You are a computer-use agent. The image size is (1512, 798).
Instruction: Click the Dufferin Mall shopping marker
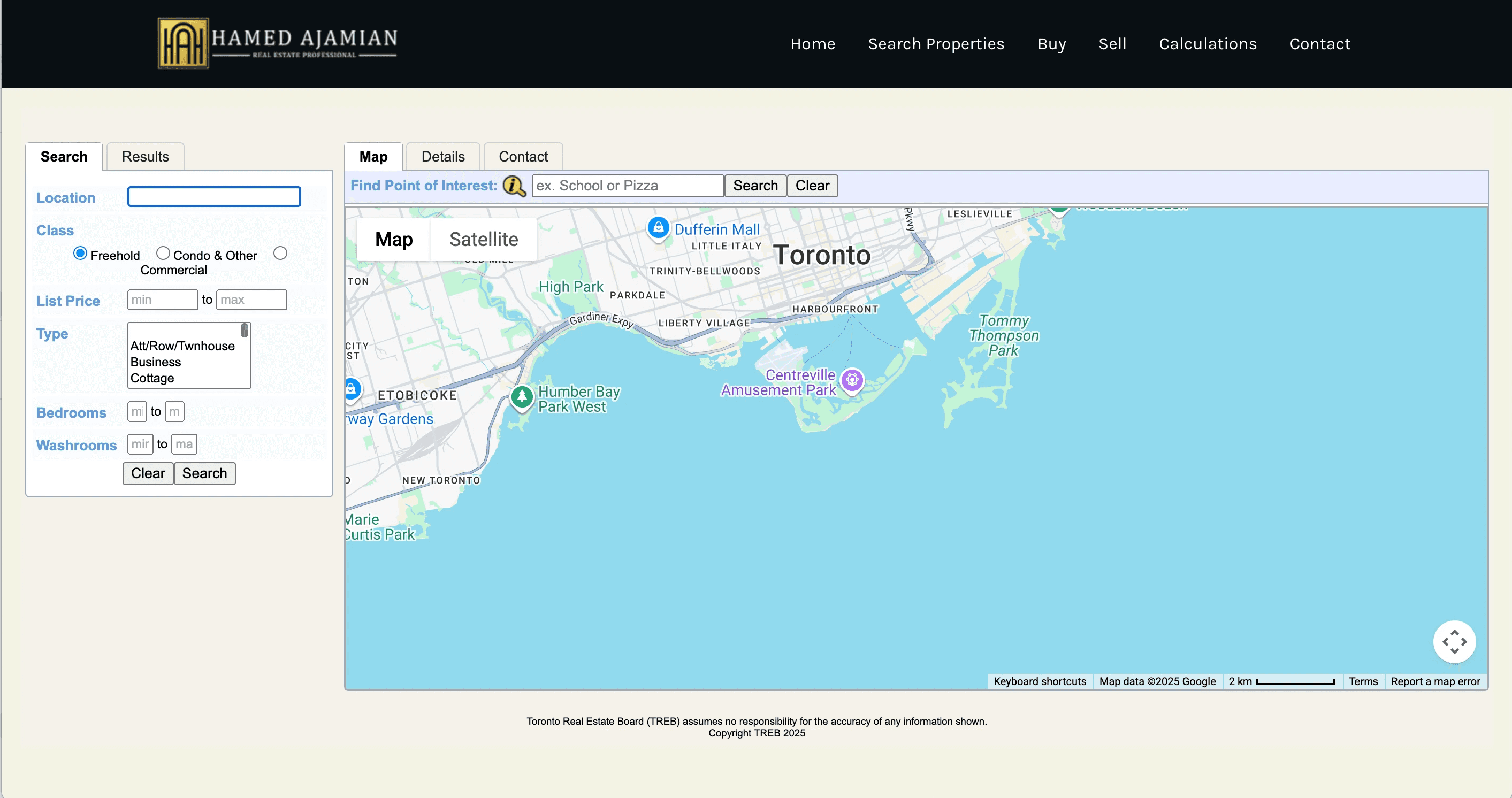pyautogui.click(x=658, y=228)
